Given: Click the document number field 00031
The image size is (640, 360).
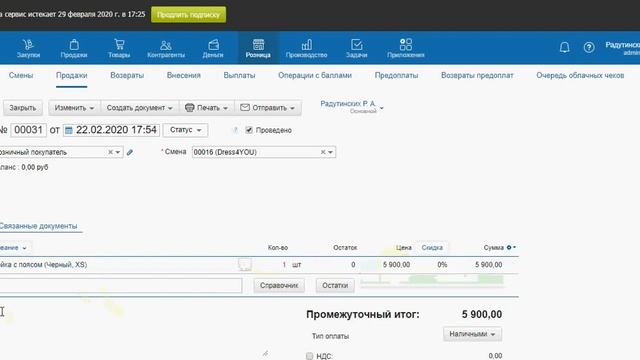Looking at the screenshot, I should [28, 130].
